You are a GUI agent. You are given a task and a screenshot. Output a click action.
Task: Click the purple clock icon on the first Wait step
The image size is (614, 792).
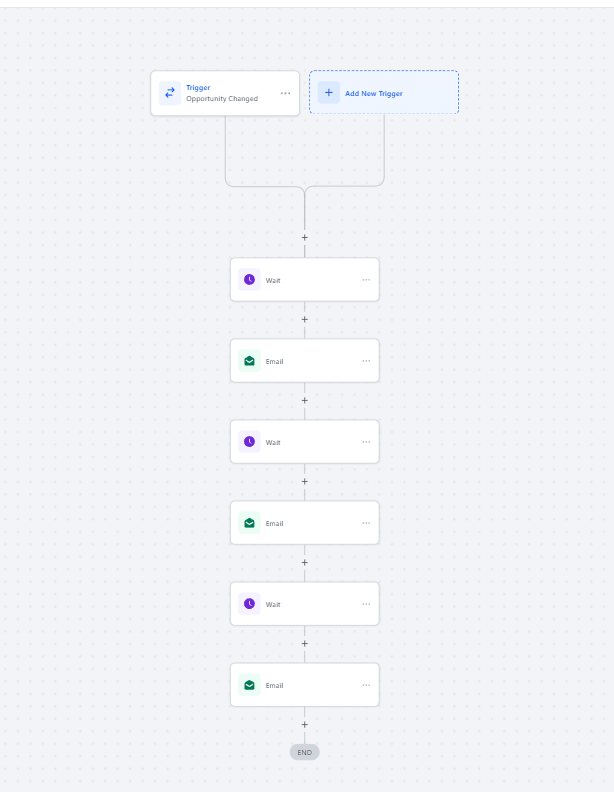[x=249, y=280]
